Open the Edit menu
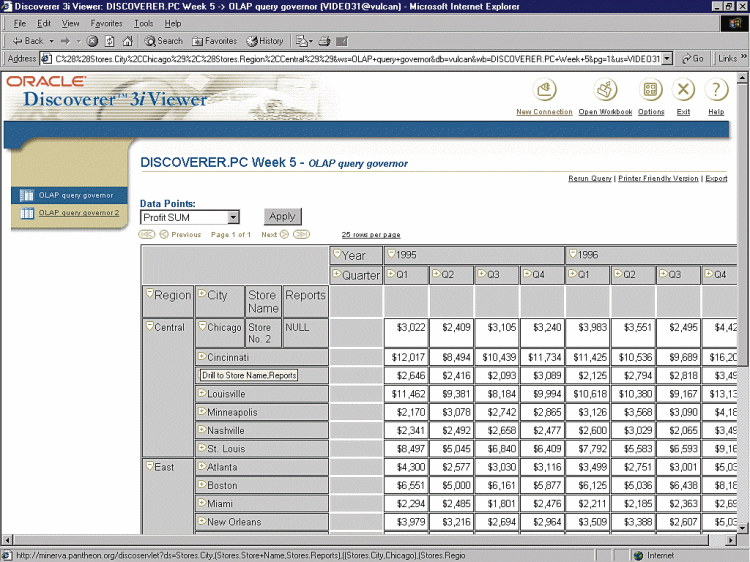750x562 pixels. (44, 23)
